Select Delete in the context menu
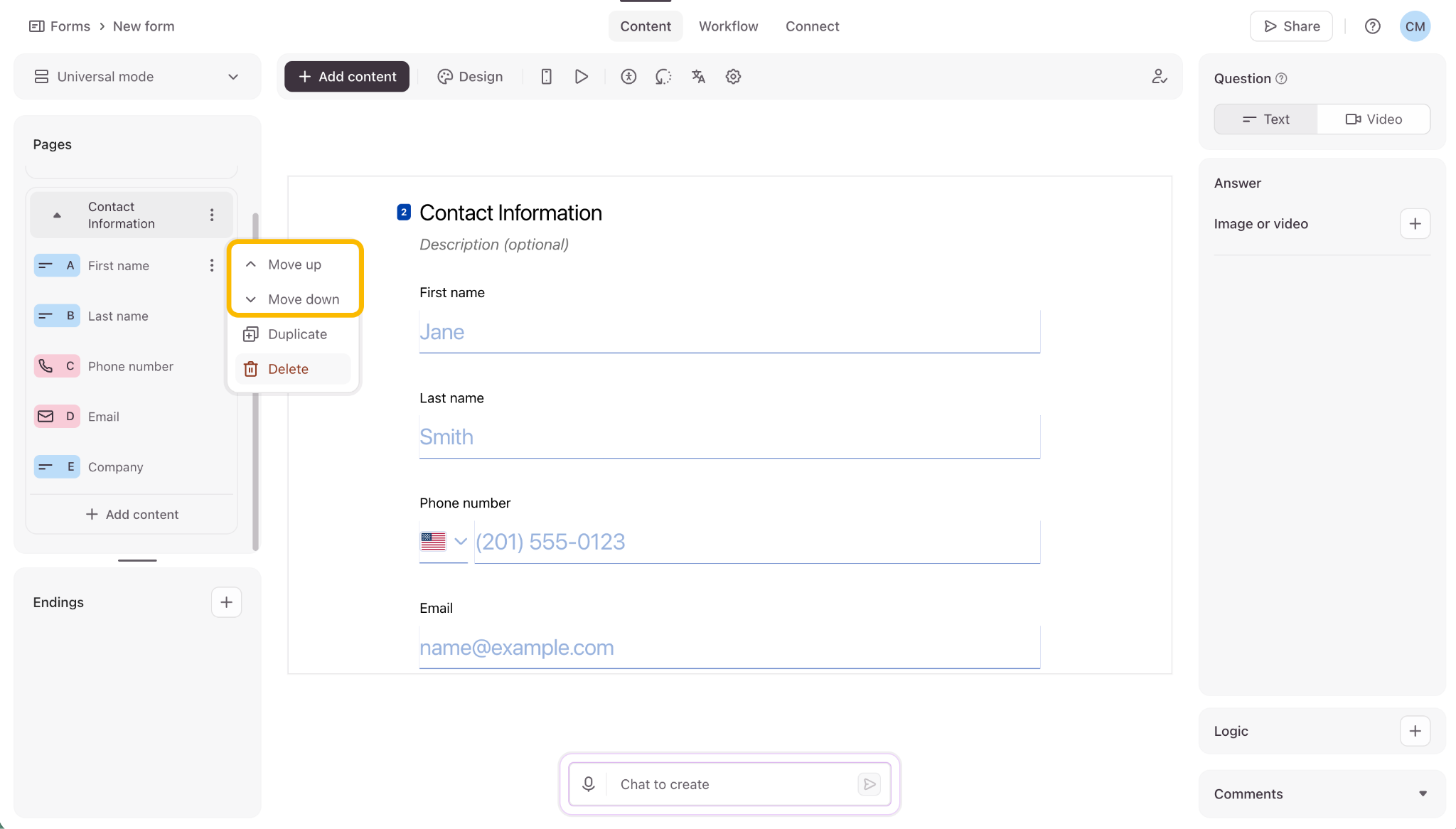 click(293, 369)
